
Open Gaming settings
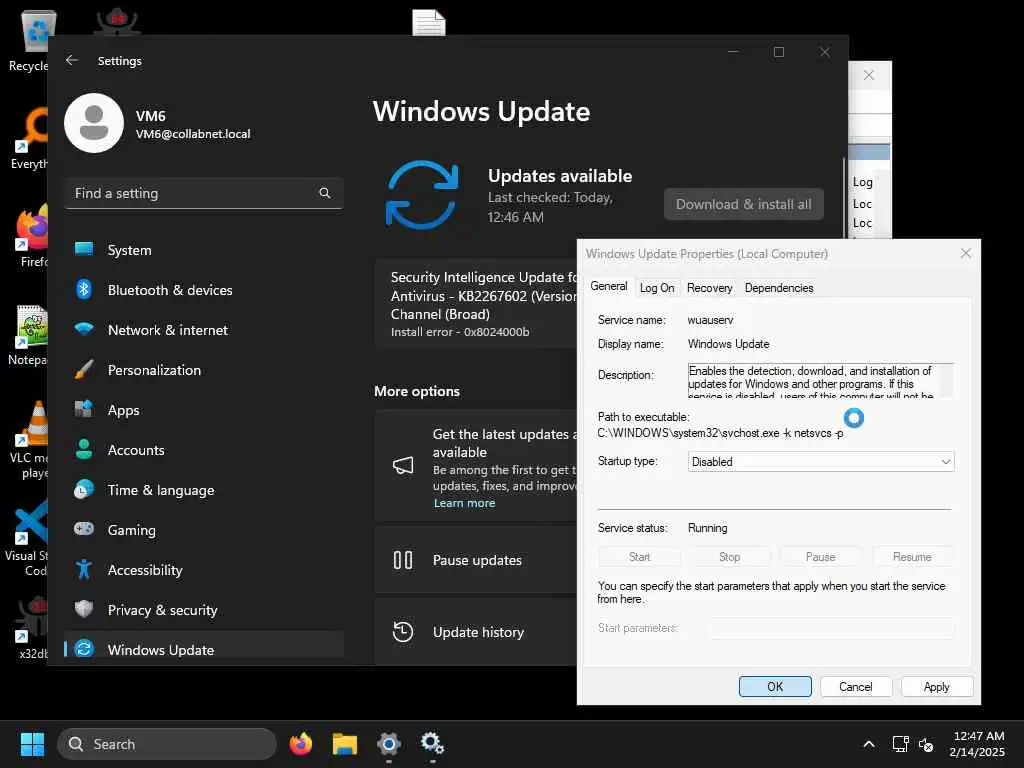click(x=204, y=530)
